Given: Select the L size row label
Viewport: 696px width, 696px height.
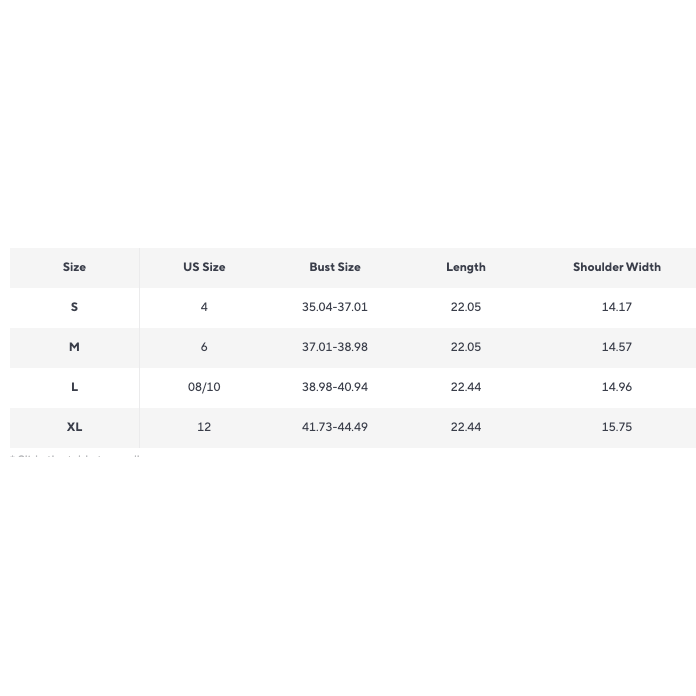Looking at the screenshot, I should tap(74, 387).
